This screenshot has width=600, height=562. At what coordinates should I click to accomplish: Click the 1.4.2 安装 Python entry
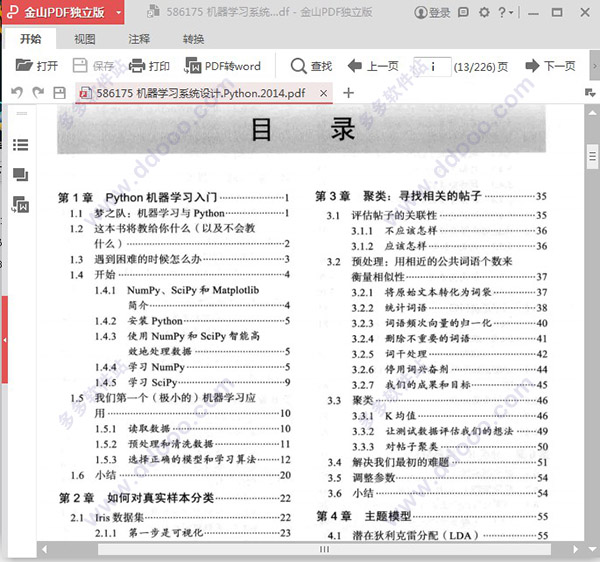click(192, 321)
